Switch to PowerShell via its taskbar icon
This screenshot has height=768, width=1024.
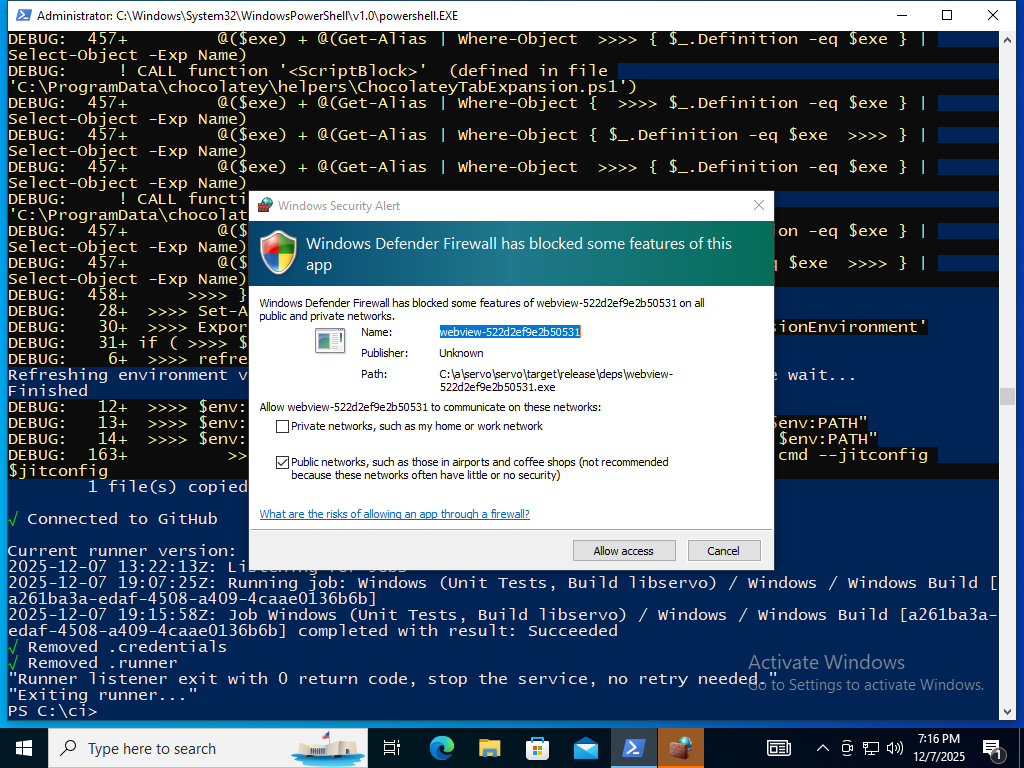pyautogui.click(x=633, y=748)
